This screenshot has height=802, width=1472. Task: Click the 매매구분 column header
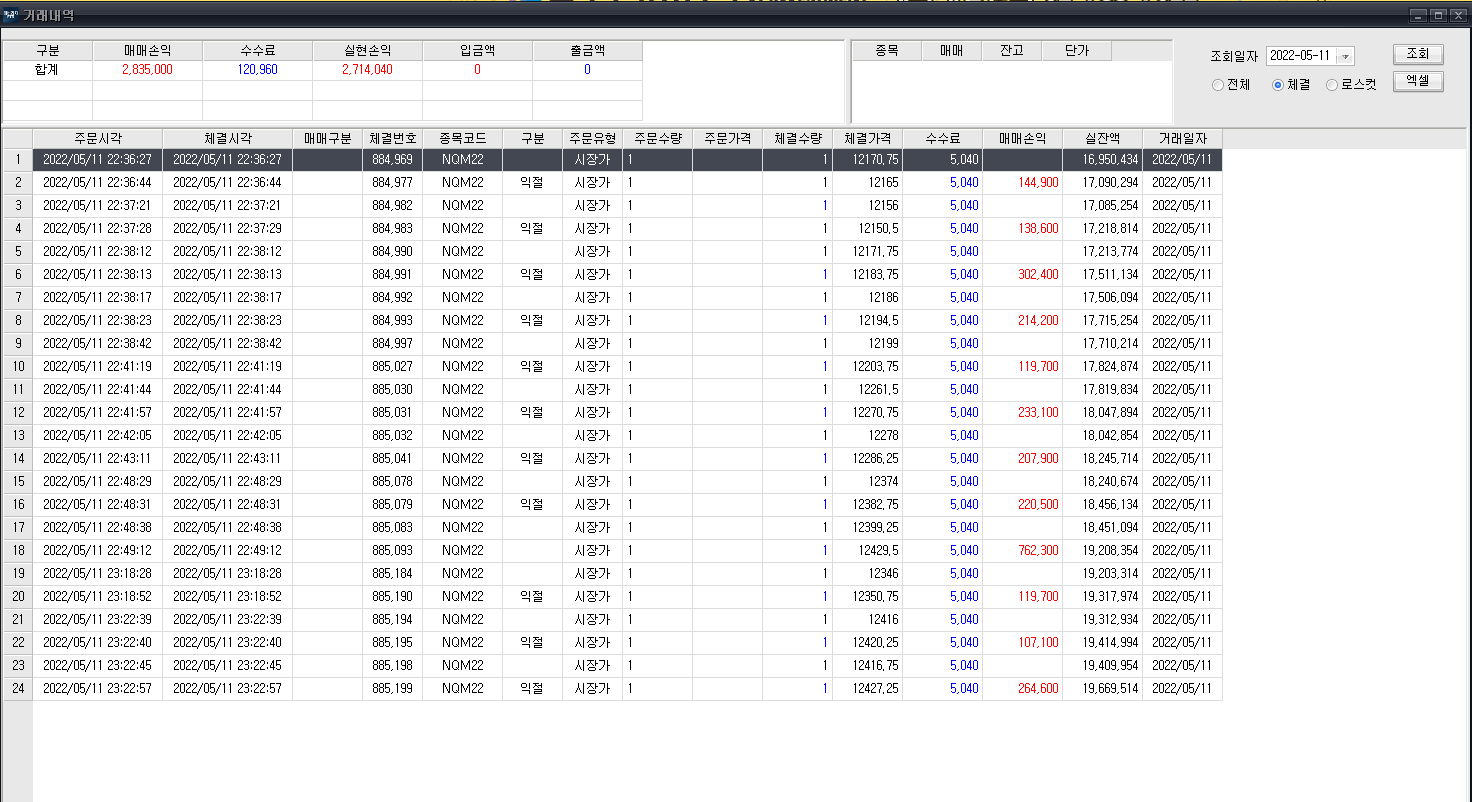coord(327,138)
